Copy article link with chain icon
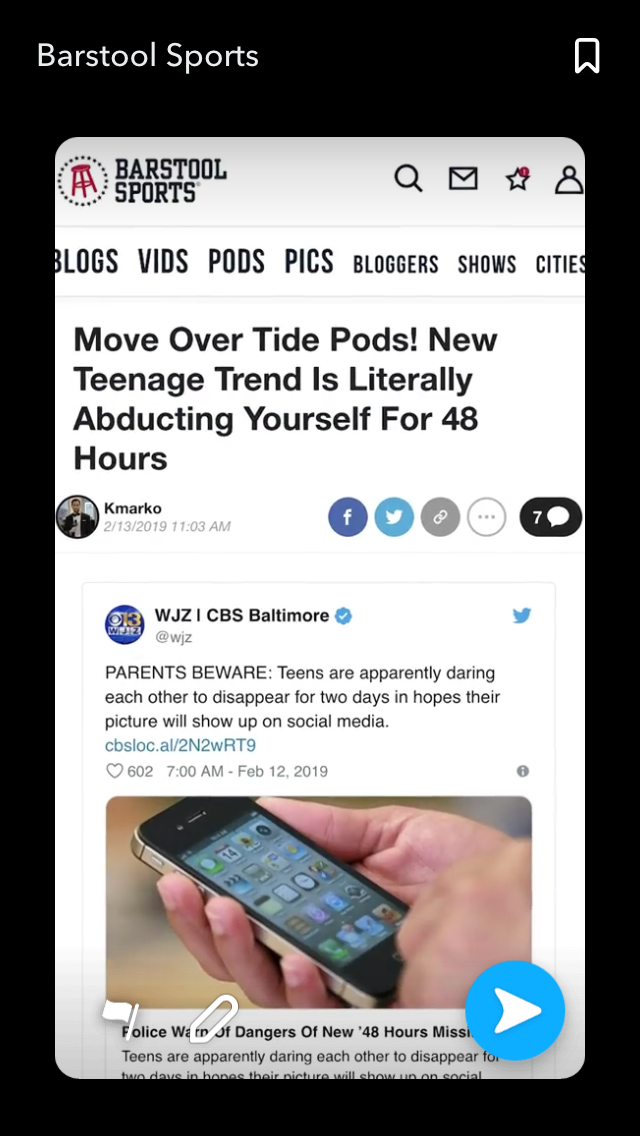Image resolution: width=640 pixels, height=1136 pixels. (x=441, y=517)
